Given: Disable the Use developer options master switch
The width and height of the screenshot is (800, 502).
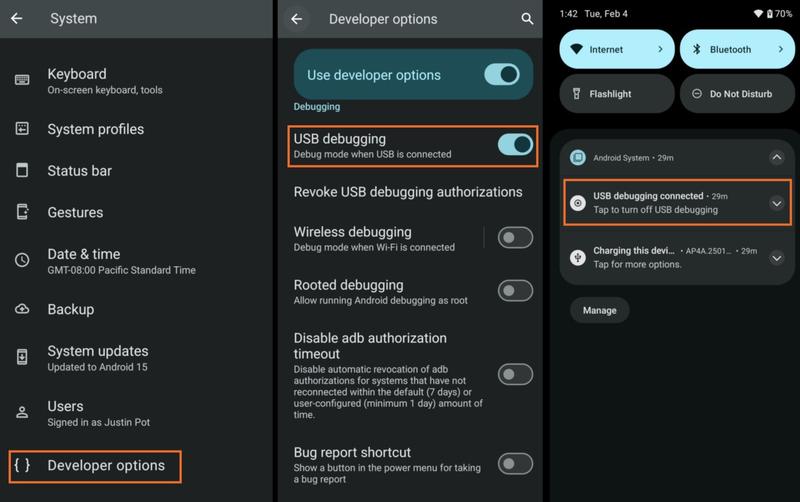Looking at the screenshot, I should point(502,75).
